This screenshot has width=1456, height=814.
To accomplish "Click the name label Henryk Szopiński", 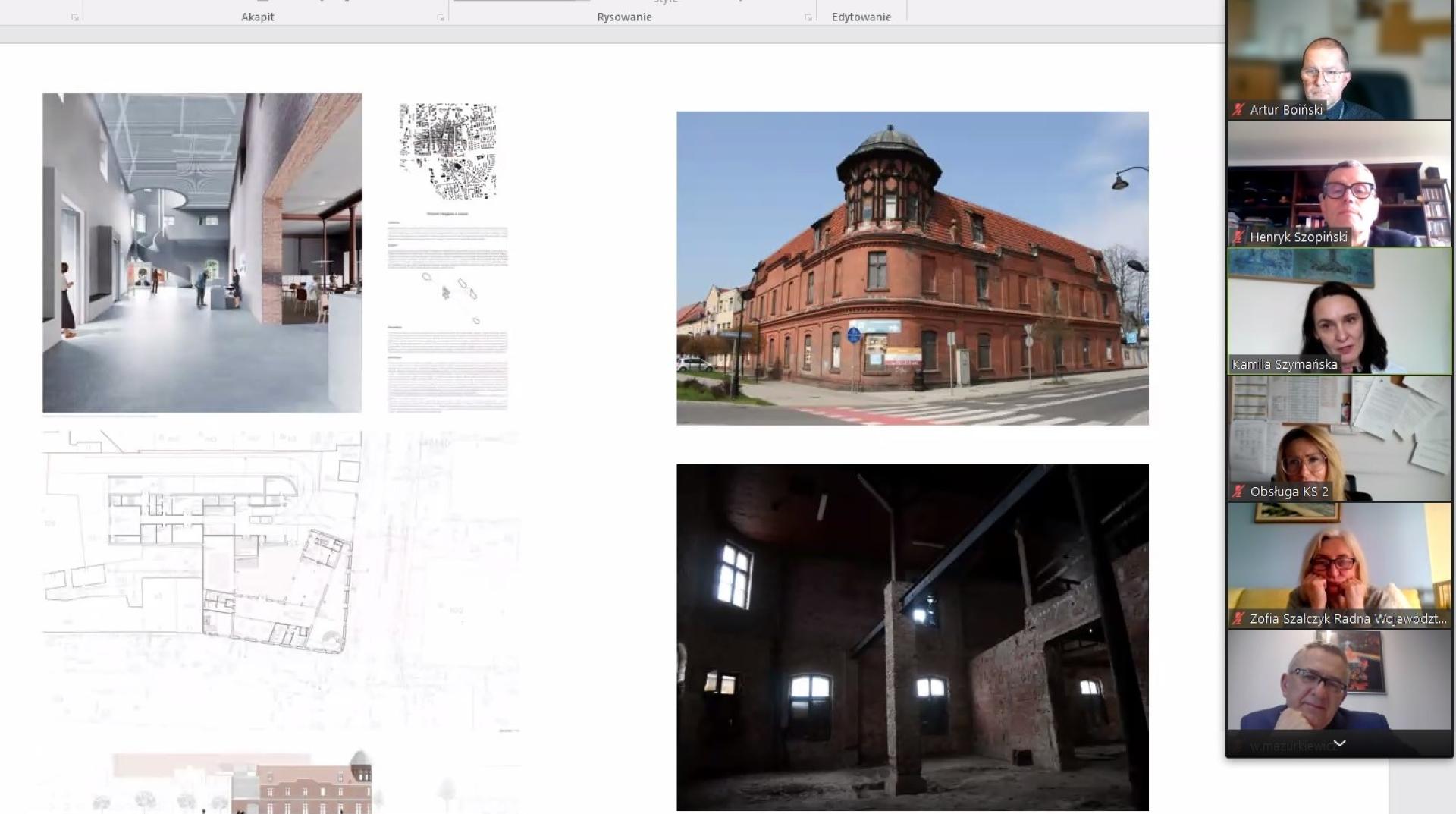I will [1298, 237].
